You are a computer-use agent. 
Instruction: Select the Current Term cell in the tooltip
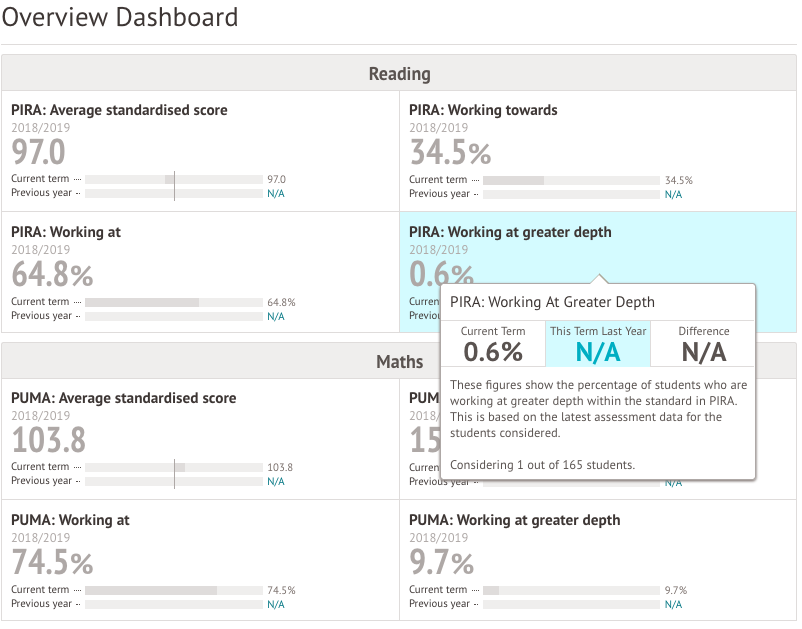[x=493, y=344]
